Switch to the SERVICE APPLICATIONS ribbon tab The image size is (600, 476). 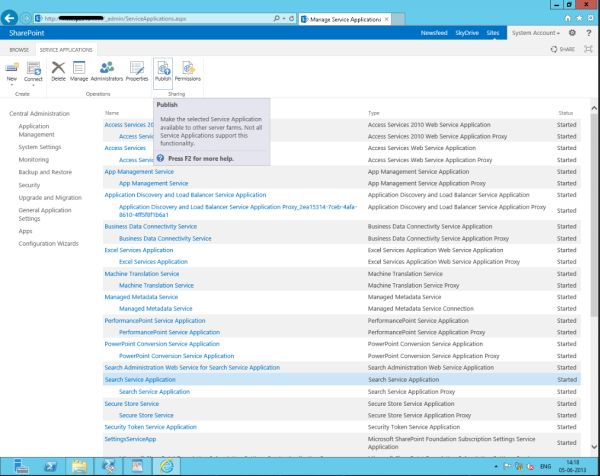(66, 50)
